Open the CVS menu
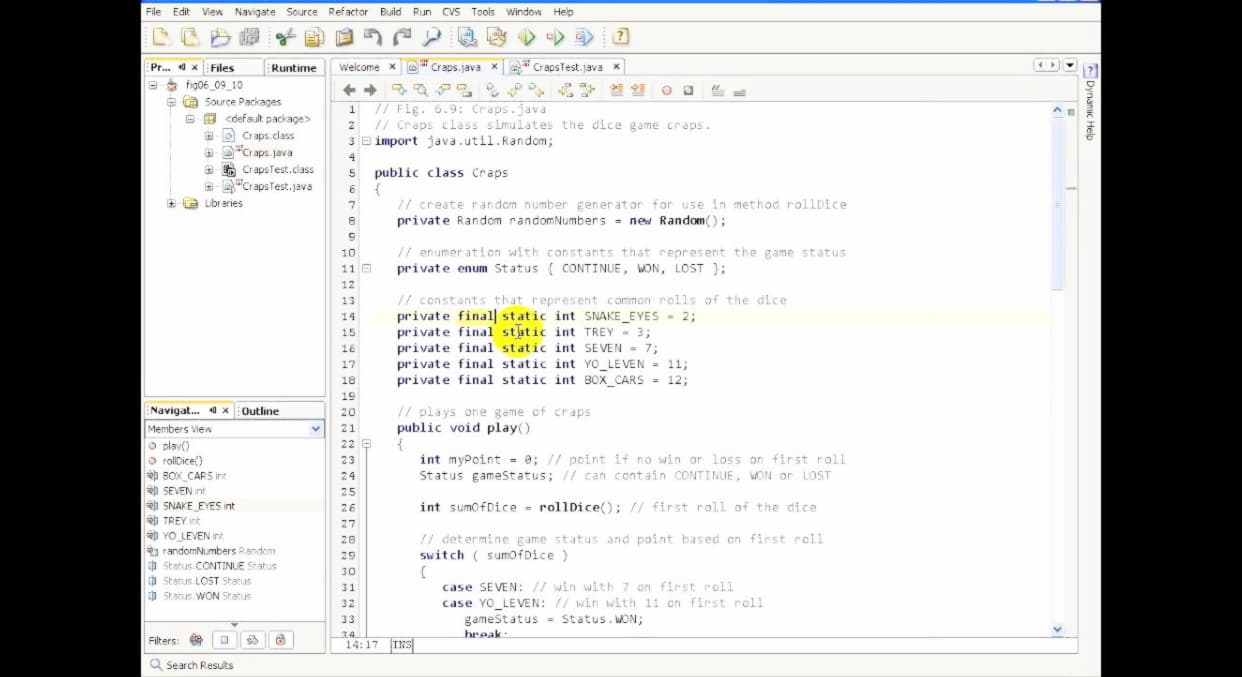The height and width of the screenshot is (677, 1242). 451,12
